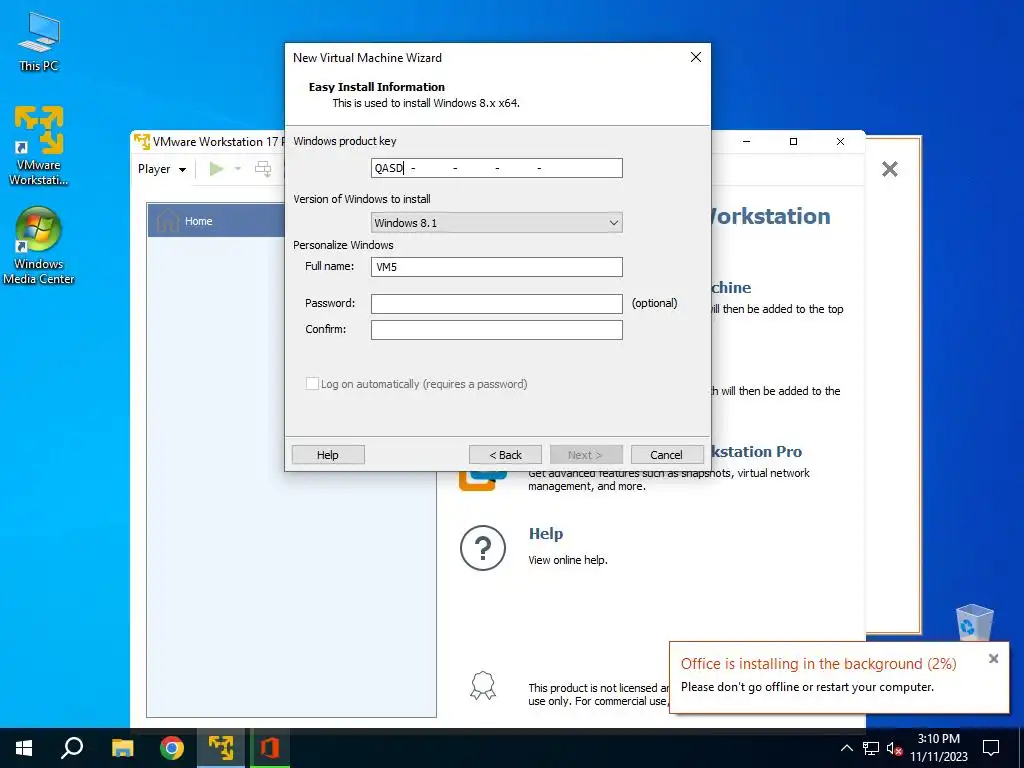Viewport: 1024px width, 768px height.
Task: Select the Home item in VMware library
Action: point(216,221)
